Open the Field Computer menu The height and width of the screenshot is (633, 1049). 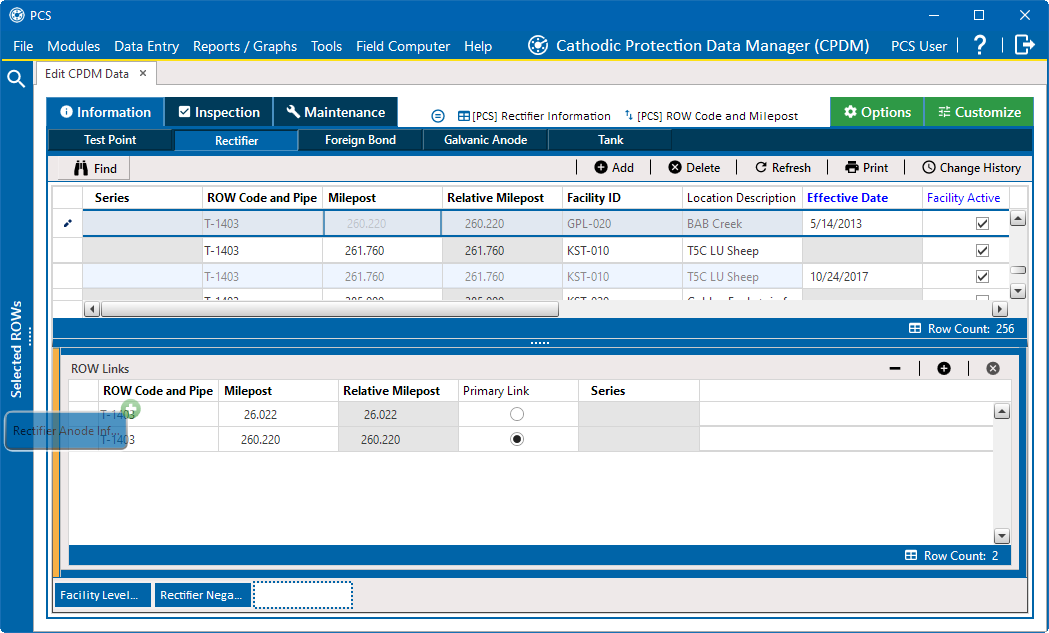[403, 46]
